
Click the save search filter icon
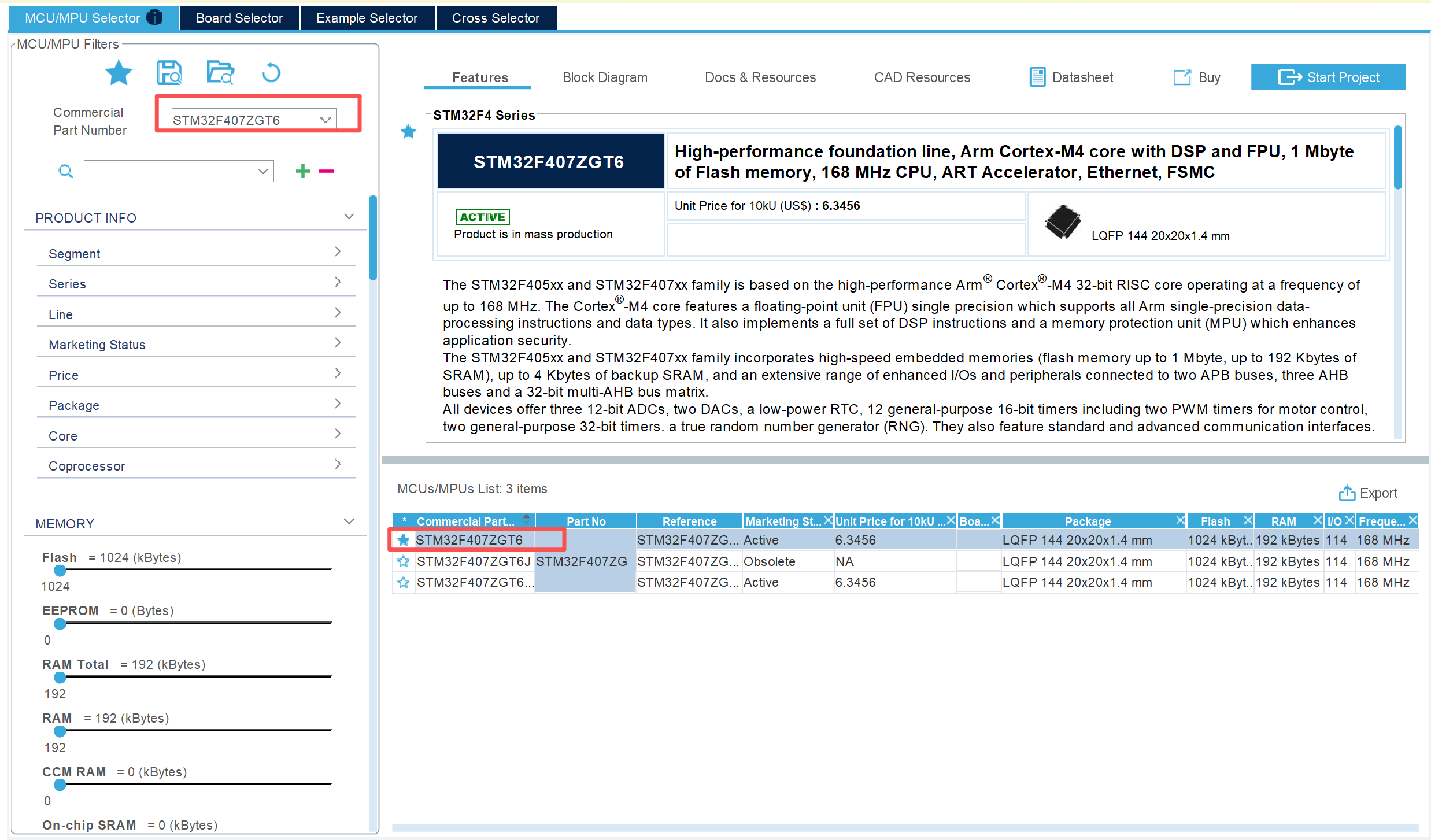coord(169,73)
